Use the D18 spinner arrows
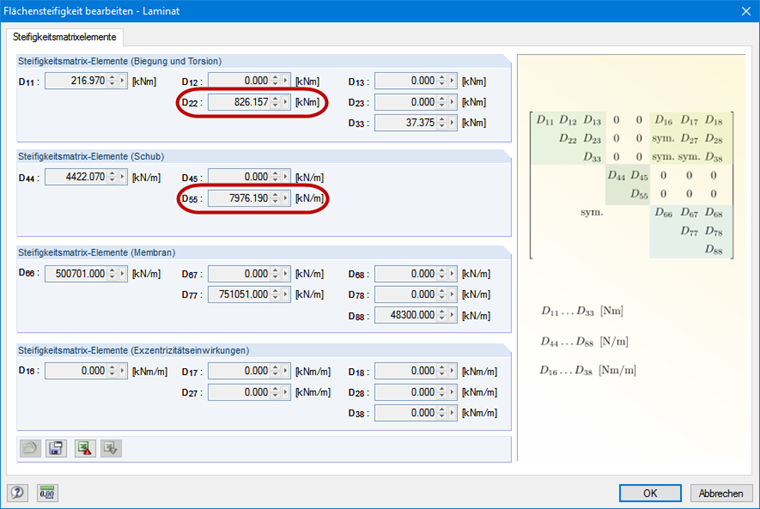The width and height of the screenshot is (760, 509). 442,371
